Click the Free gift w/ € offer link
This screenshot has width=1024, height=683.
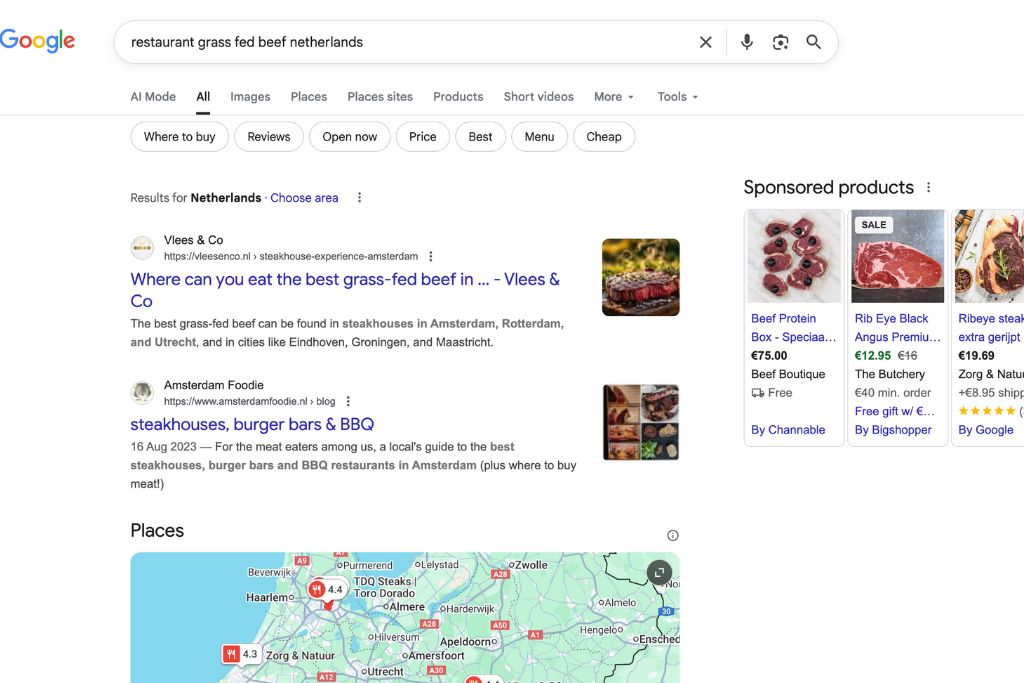(x=895, y=411)
